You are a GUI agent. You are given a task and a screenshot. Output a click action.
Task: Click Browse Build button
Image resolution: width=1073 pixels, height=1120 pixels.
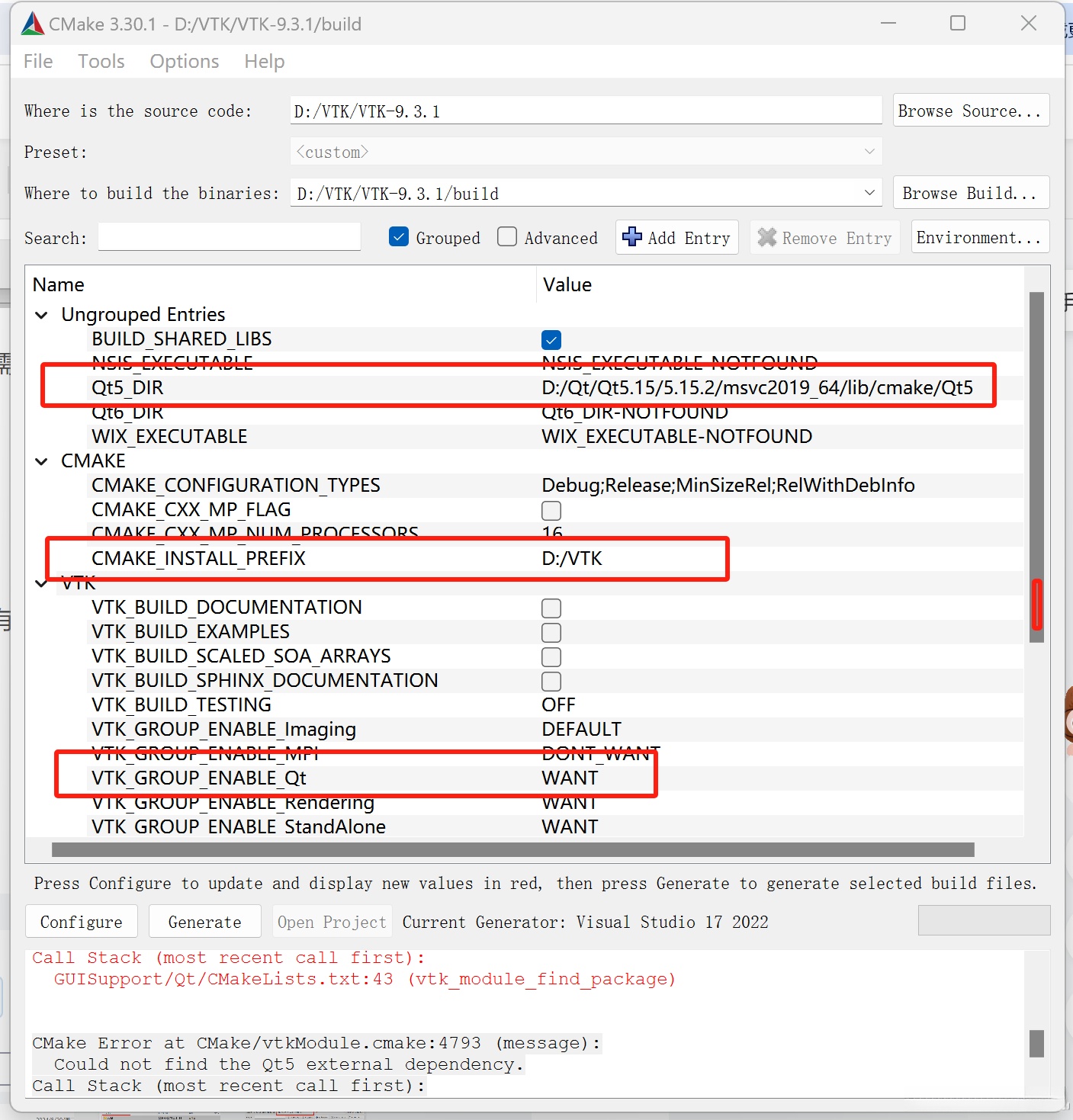[971, 193]
